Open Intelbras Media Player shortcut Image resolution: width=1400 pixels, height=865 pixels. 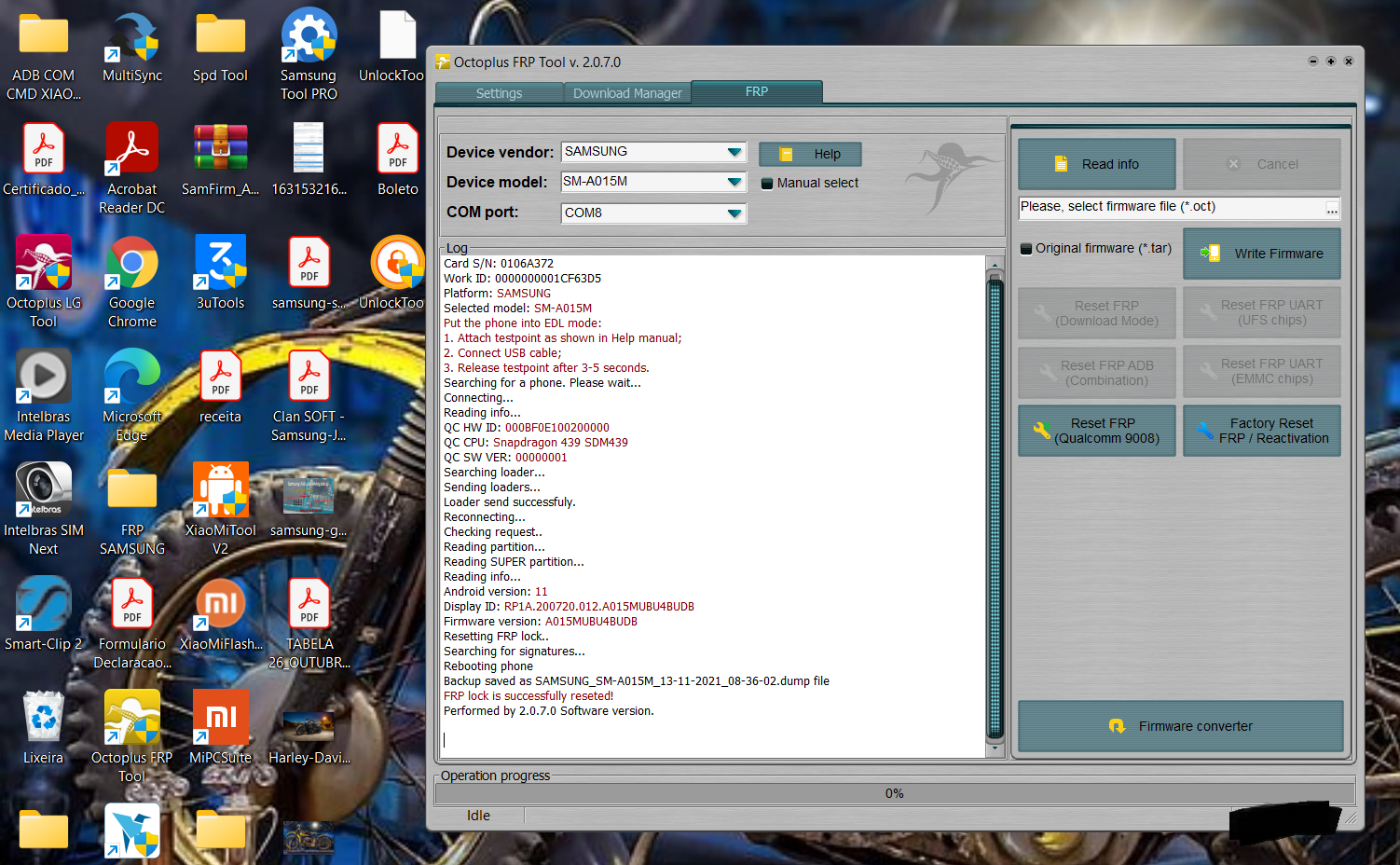click(44, 397)
